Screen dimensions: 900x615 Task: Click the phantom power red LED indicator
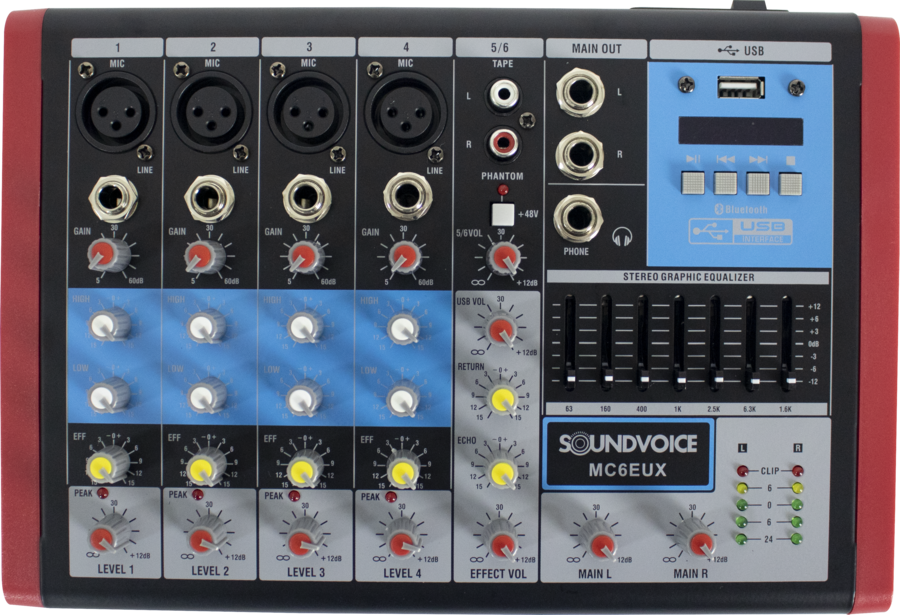pos(503,190)
